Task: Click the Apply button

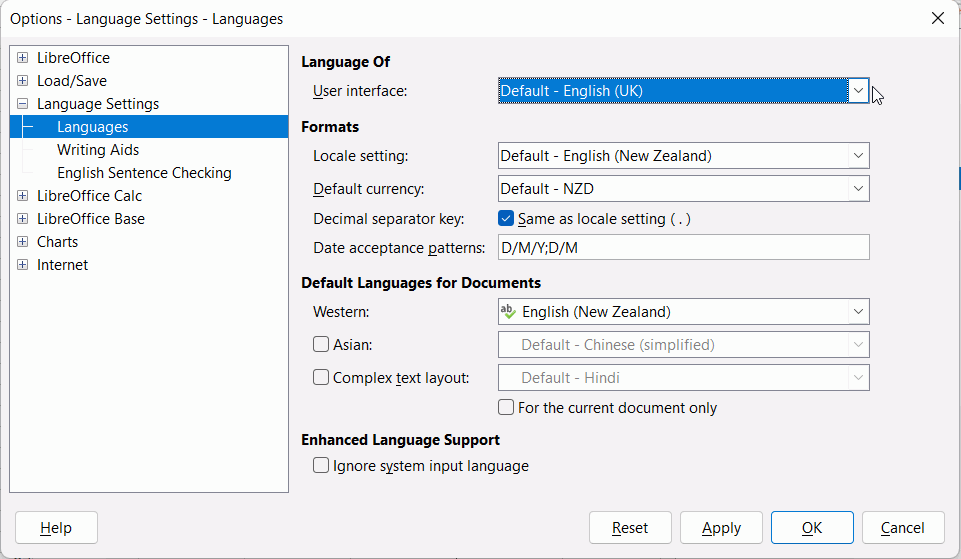Action: pyautogui.click(x=721, y=528)
